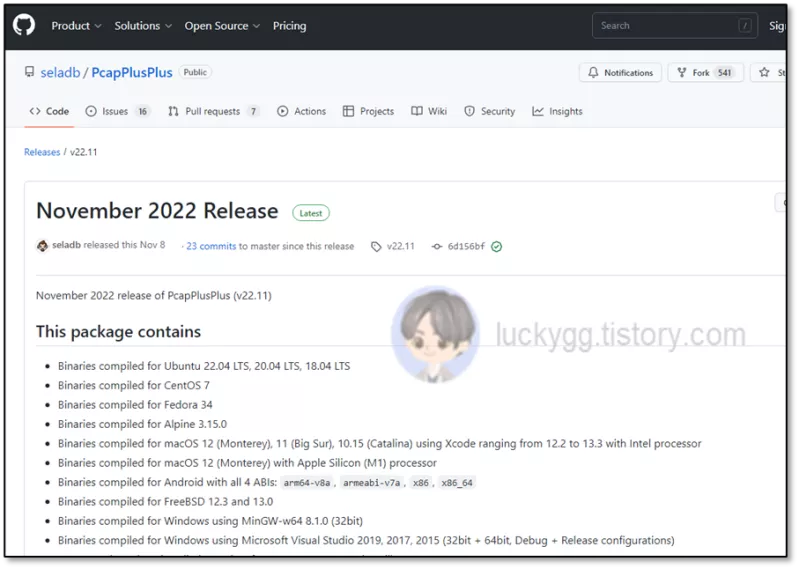Open the Pull requests tab
799x569 pixels.
(x=214, y=111)
